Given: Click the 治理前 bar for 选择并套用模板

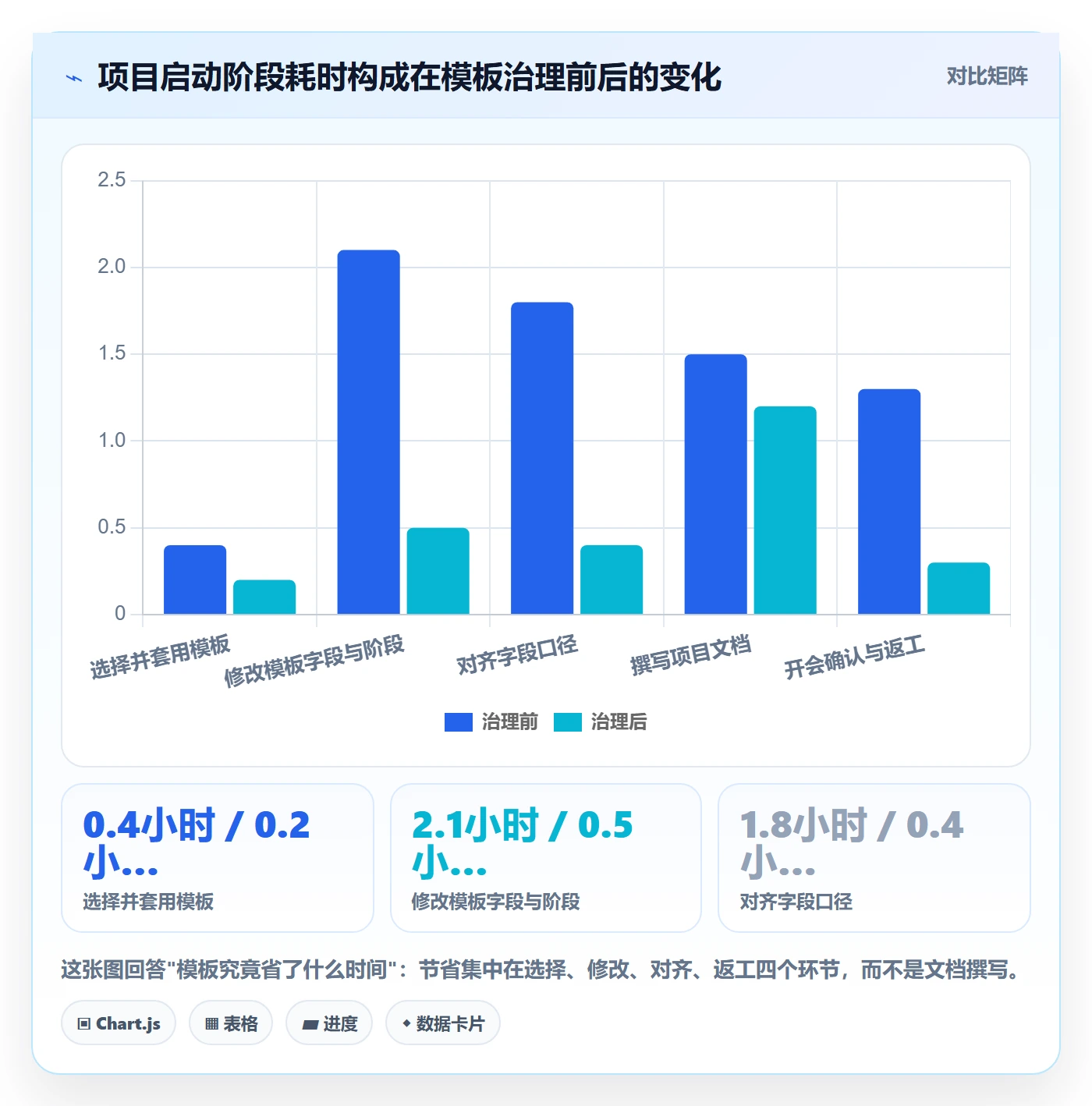Looking at the screenshot, I should pyautogui.click(x=195, y=580).
